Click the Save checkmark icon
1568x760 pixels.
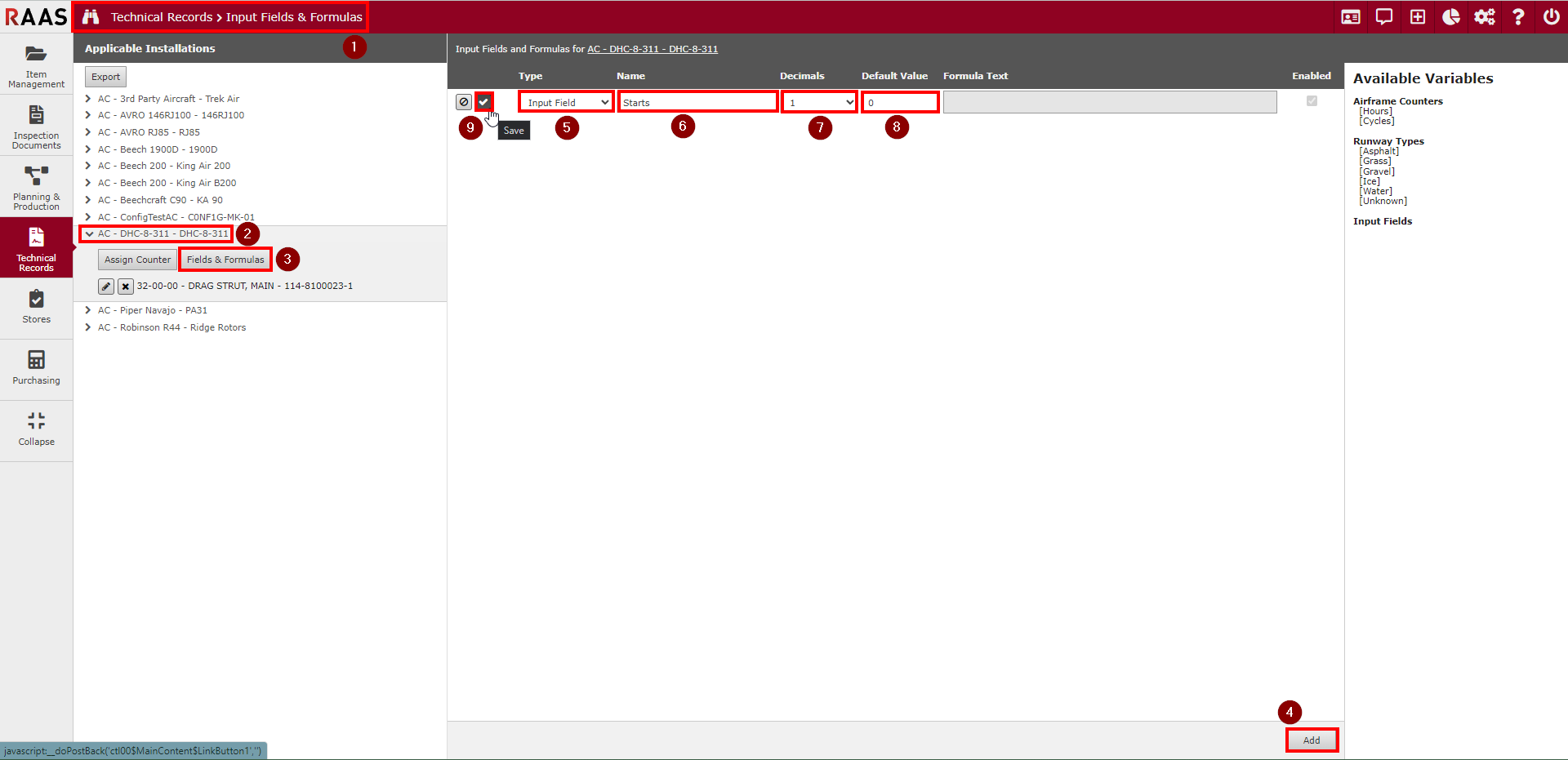point(484,102)
